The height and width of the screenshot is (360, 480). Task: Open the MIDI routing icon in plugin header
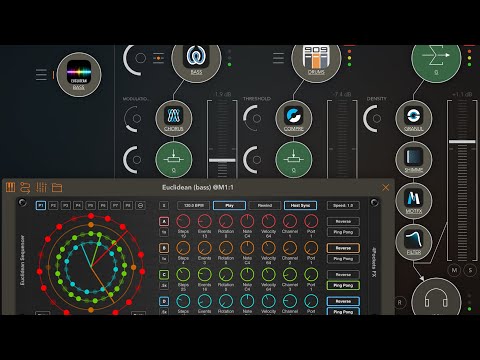point(25,188)
